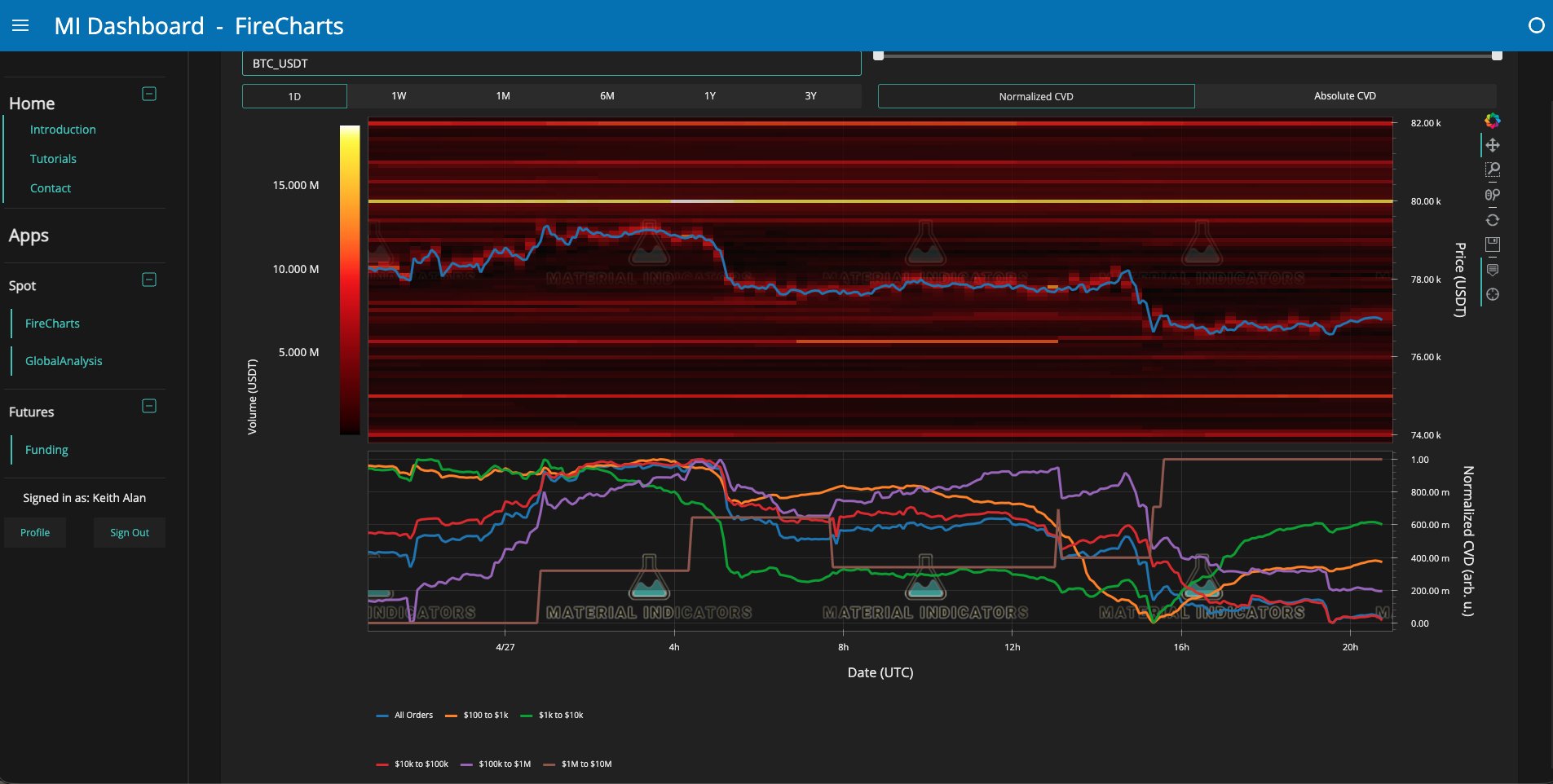Click the circle icon in the header
Screen dimensions: 1553x784
pyautogui.click(x=1536, y=26)
